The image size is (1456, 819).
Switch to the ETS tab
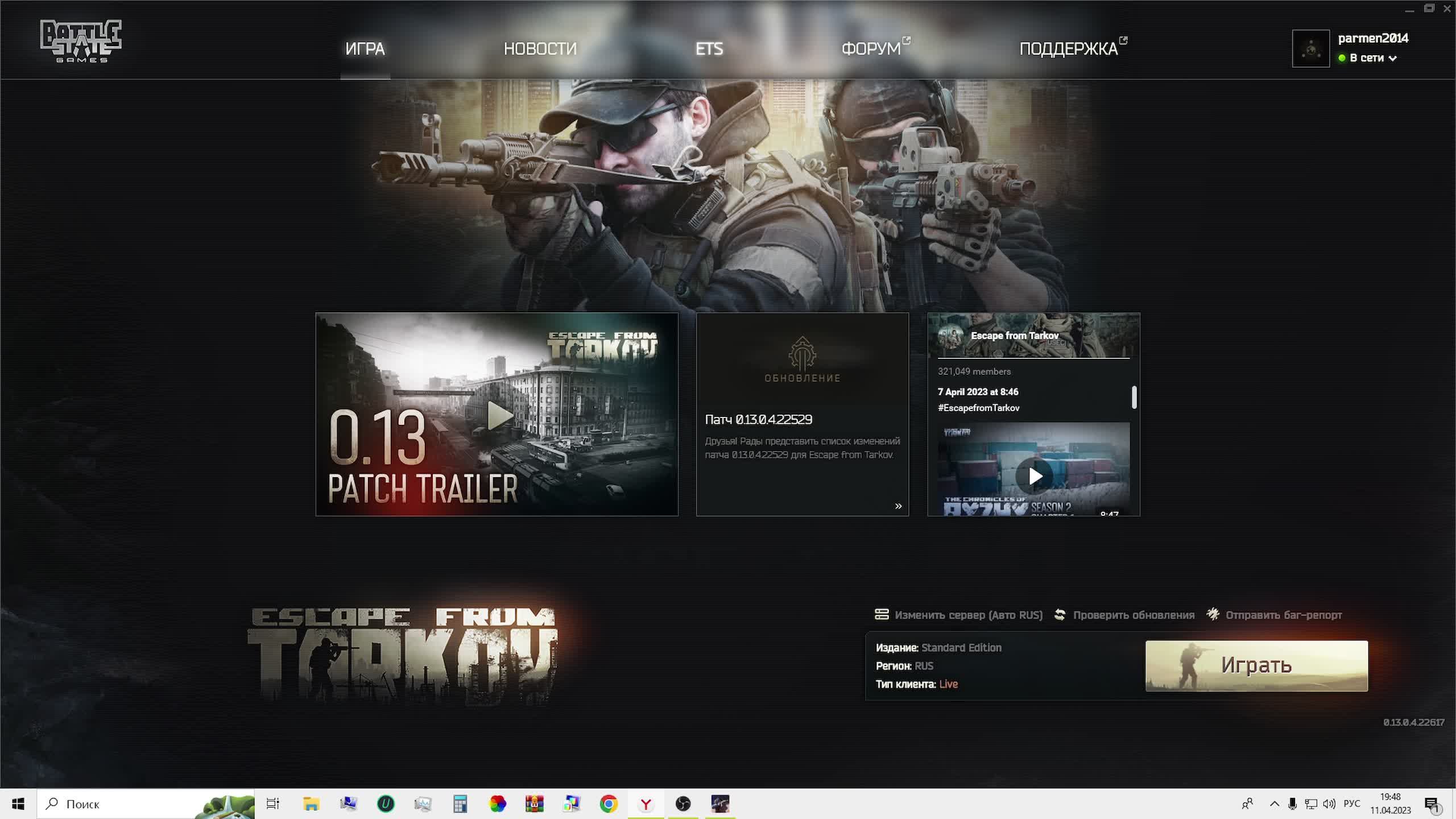(709, 49)
